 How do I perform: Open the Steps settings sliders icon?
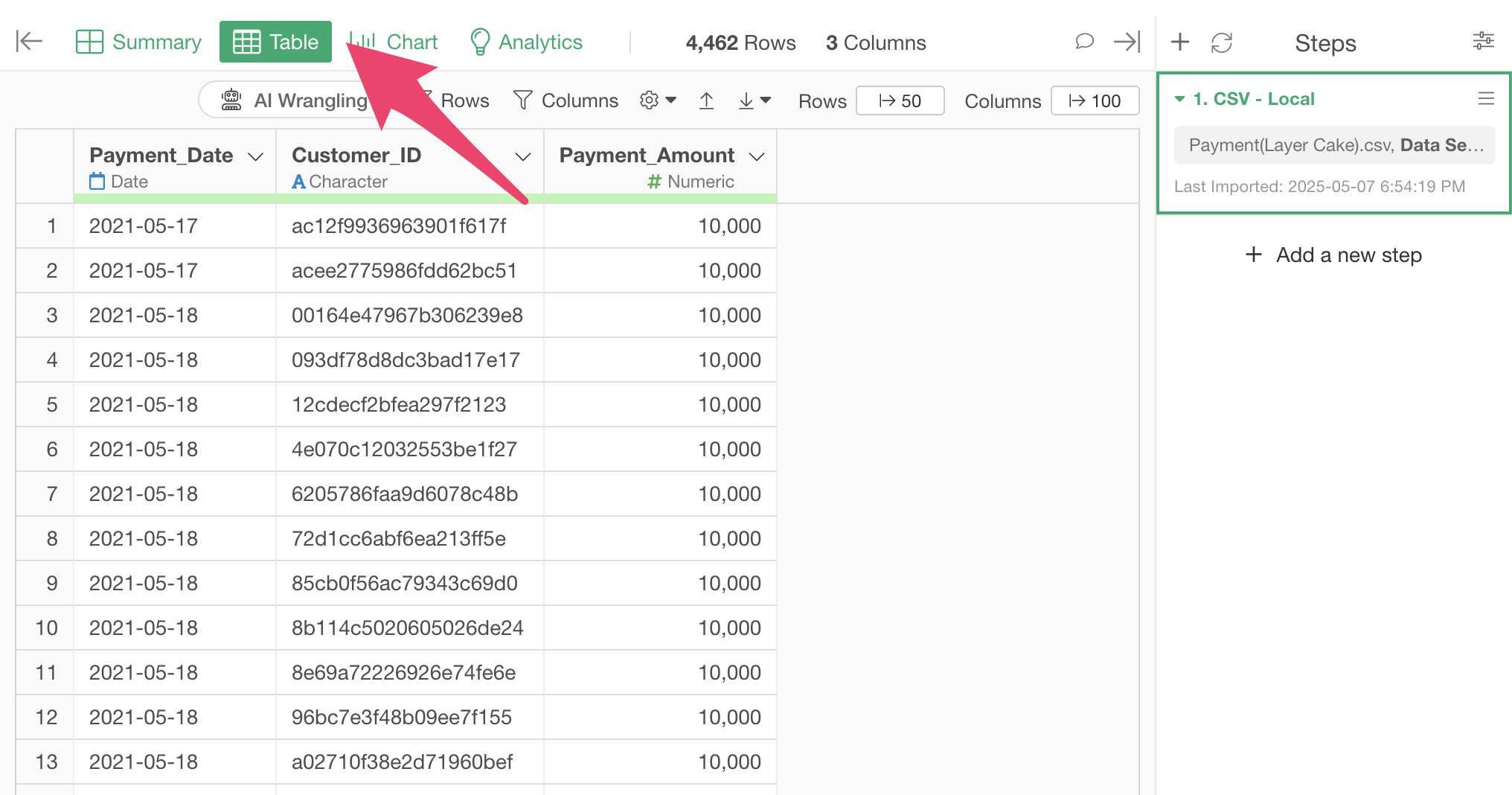(1483, 42)
